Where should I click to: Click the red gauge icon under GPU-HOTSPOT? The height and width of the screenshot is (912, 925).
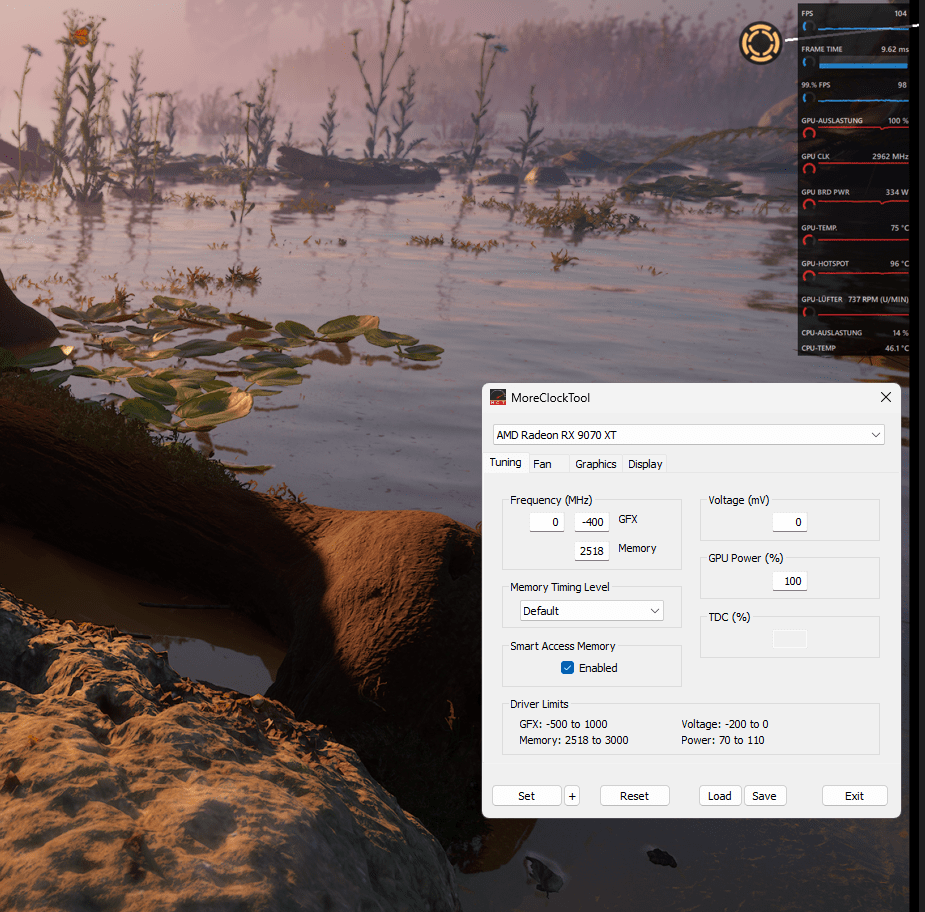coord(809,276)
